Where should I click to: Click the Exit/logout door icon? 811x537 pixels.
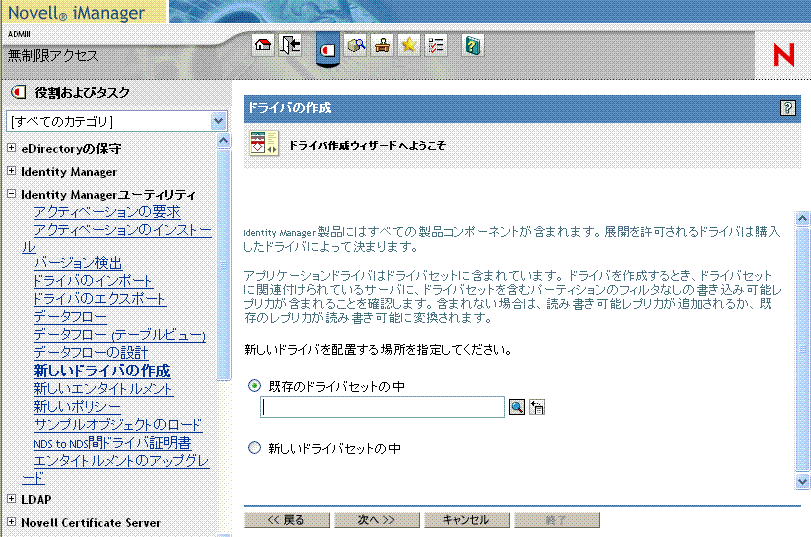point(290,46)
